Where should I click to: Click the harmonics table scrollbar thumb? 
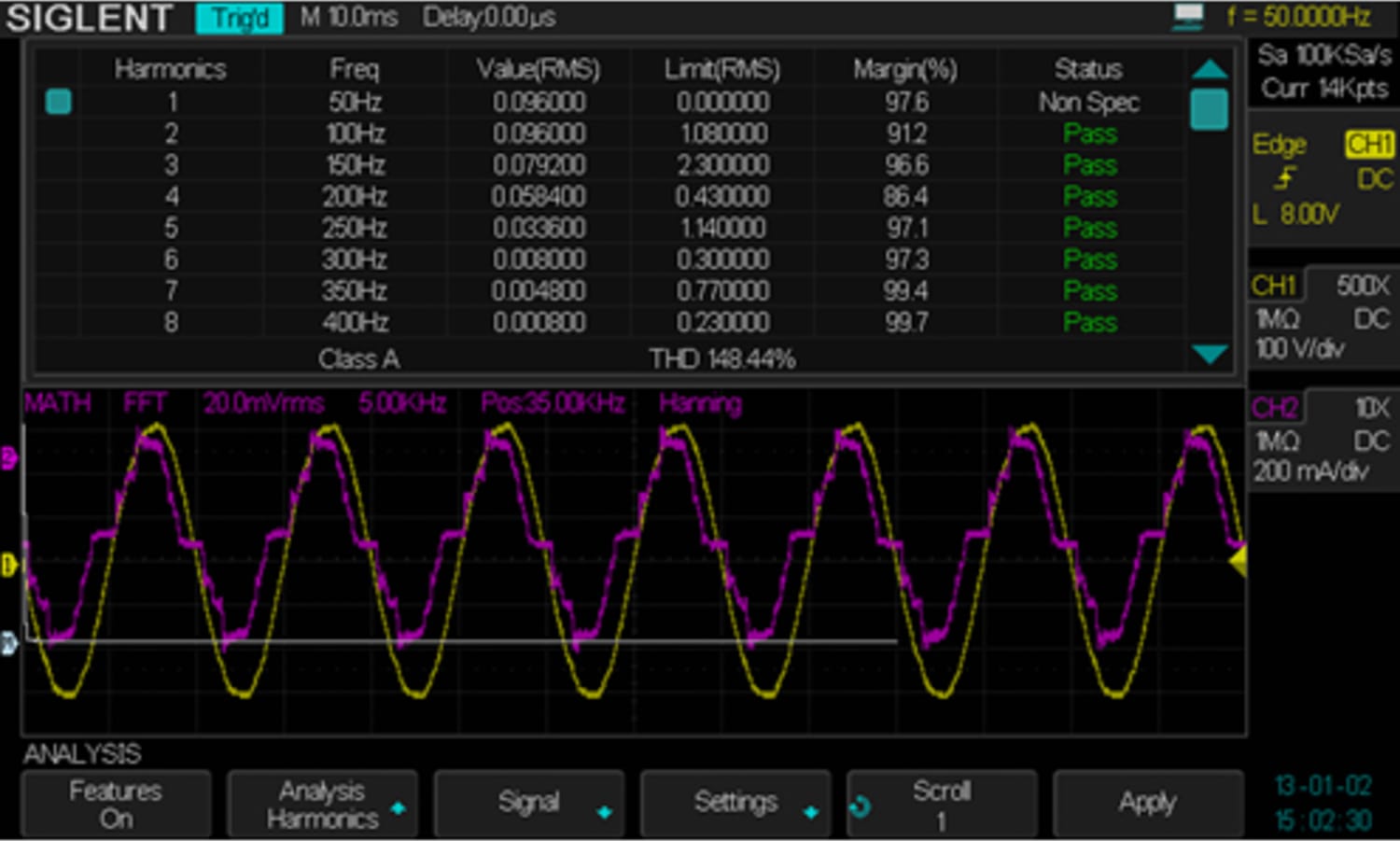[x=1210, y=109]
